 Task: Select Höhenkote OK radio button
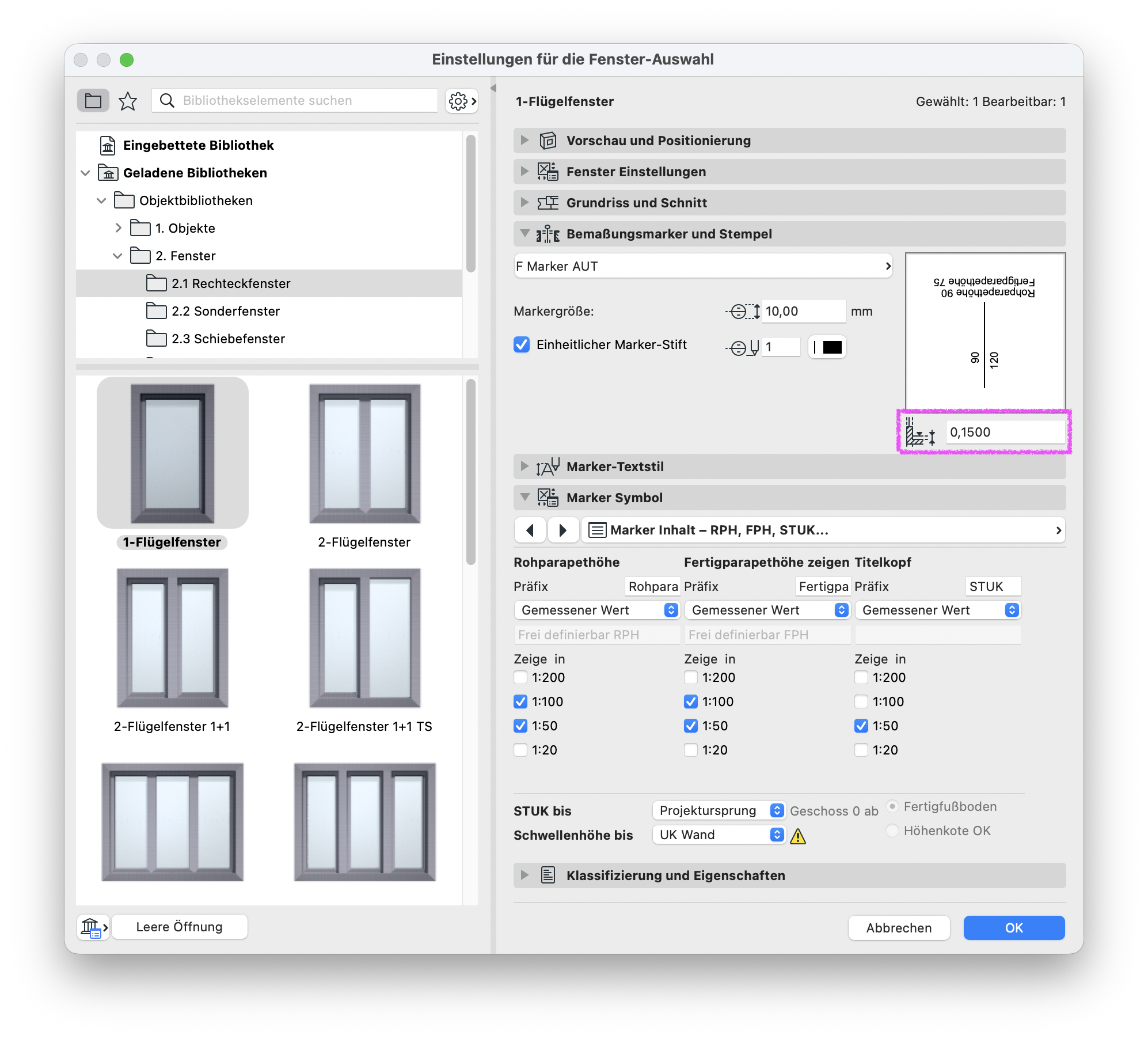(892, 831)
